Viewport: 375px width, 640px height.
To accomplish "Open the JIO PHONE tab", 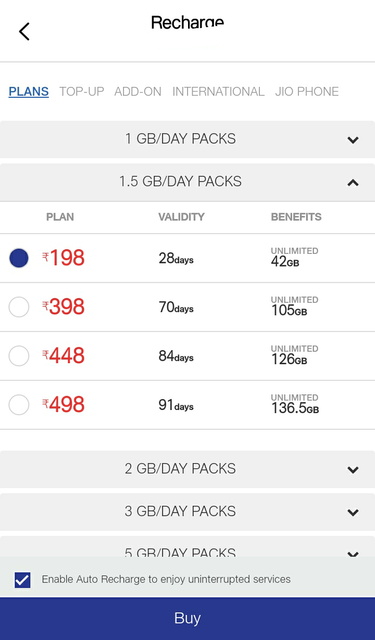I will [307, 91].
